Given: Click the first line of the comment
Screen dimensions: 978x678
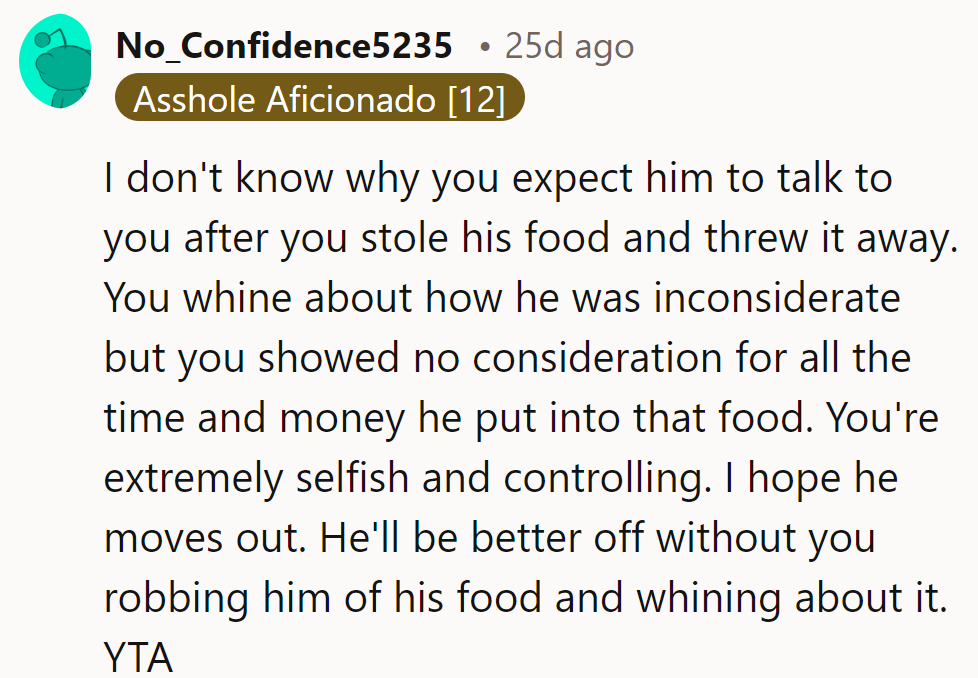Looking at the screenshot, I should (498, 180).
